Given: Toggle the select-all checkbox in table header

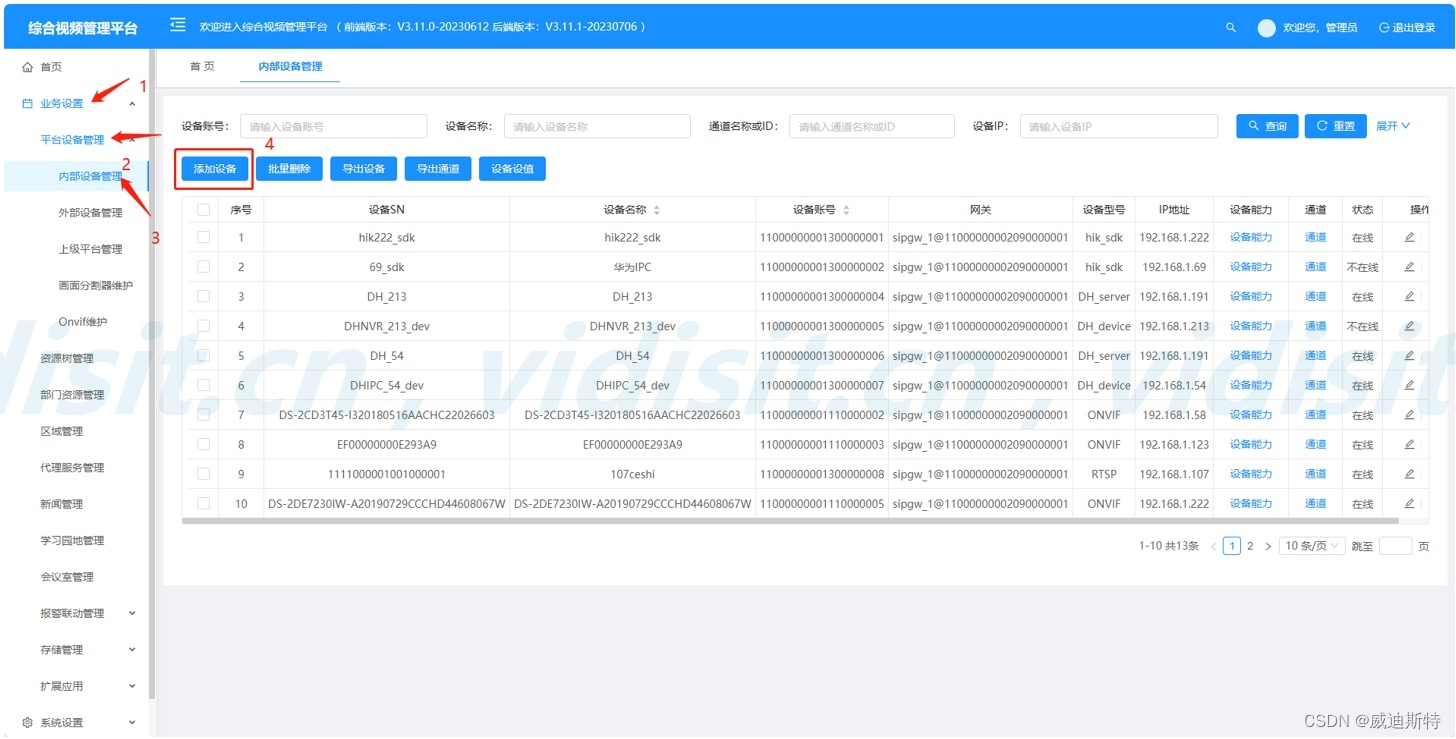Looking at the screenshot, I should pyautogui.click(x=204, y=210).
